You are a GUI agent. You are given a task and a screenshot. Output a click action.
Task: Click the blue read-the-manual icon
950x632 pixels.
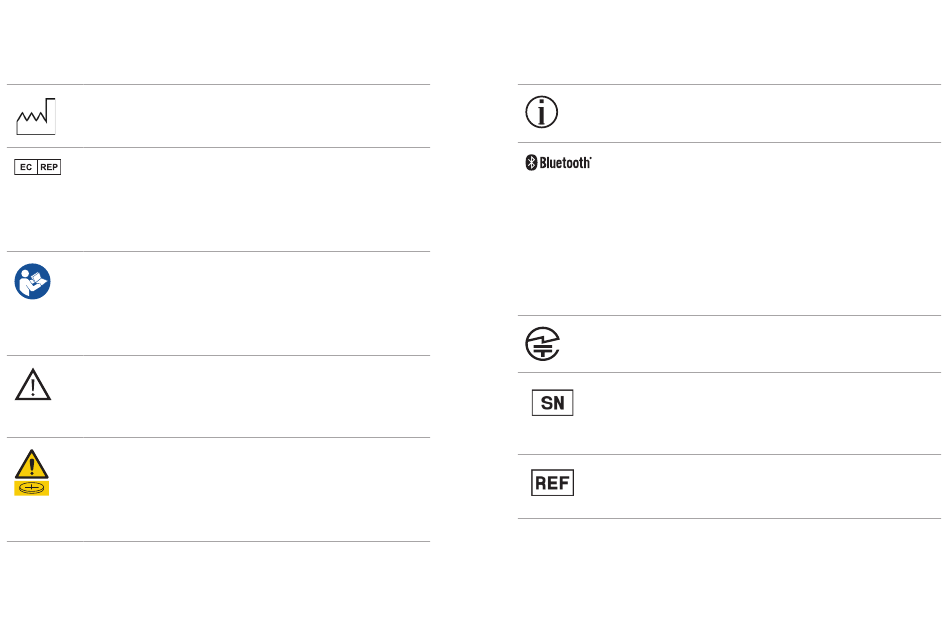coord(33,281)
